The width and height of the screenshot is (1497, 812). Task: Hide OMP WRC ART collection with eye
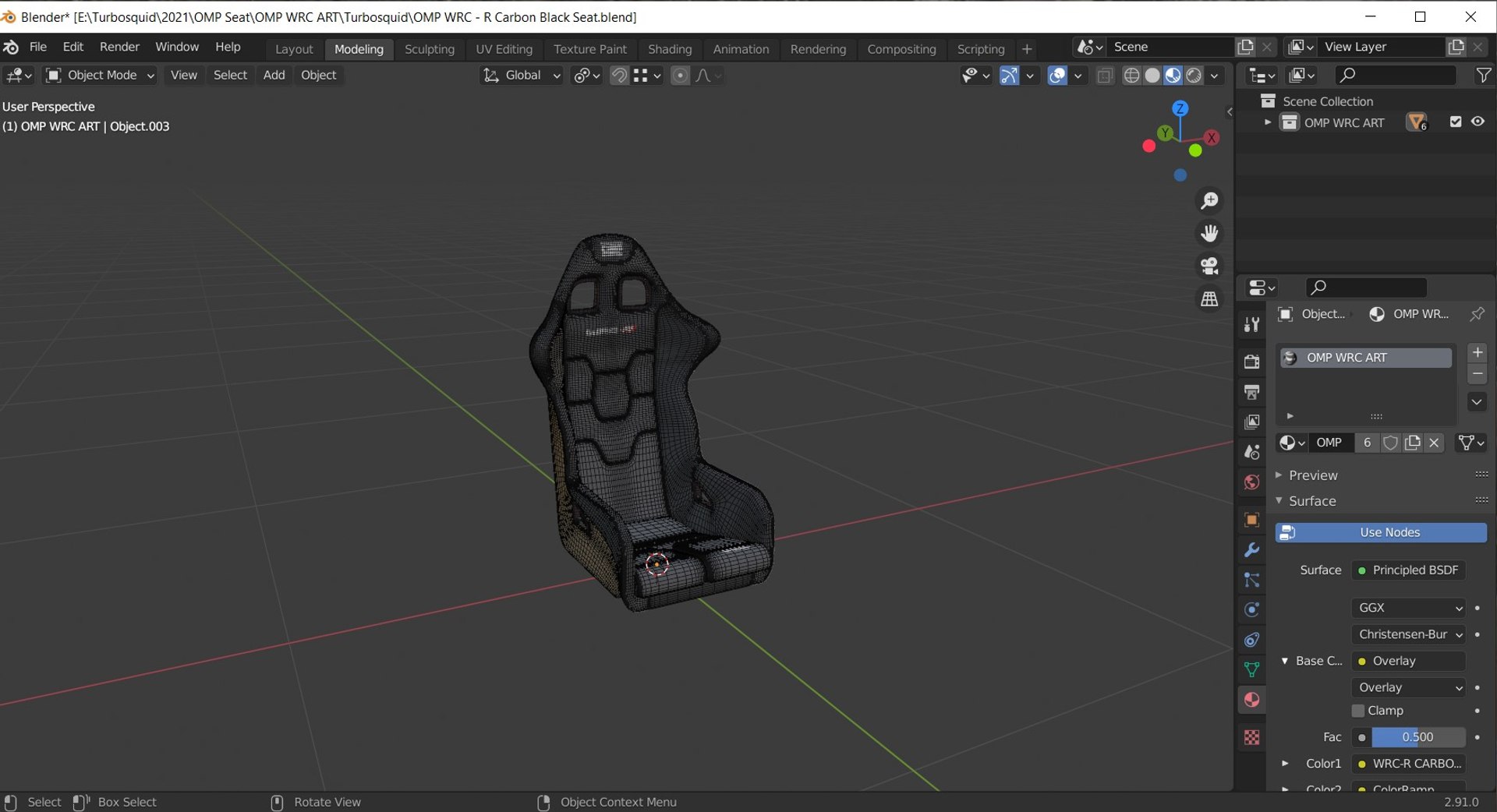(1478, 122)
